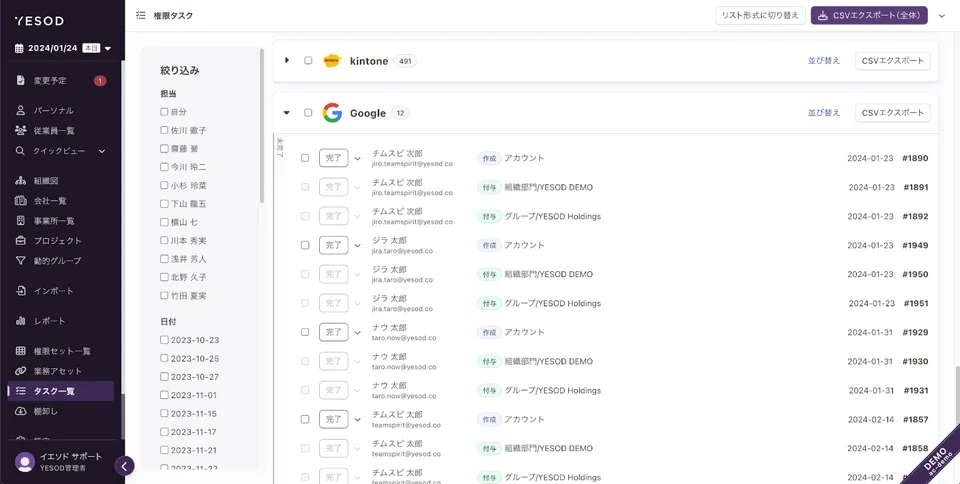Open 権限セット一覧 grid icon
Viewport: 960px width, 484px height.
click(x=21, y=351)
